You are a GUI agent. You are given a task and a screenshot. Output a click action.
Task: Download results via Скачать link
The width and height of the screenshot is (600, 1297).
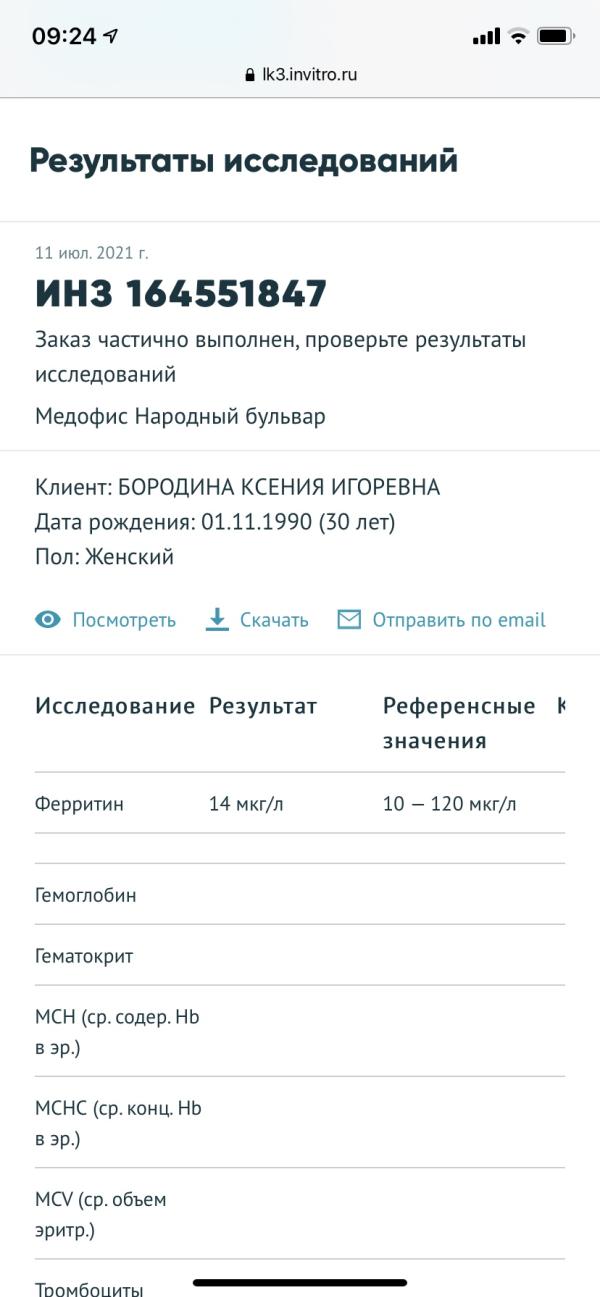pos(274,620)
